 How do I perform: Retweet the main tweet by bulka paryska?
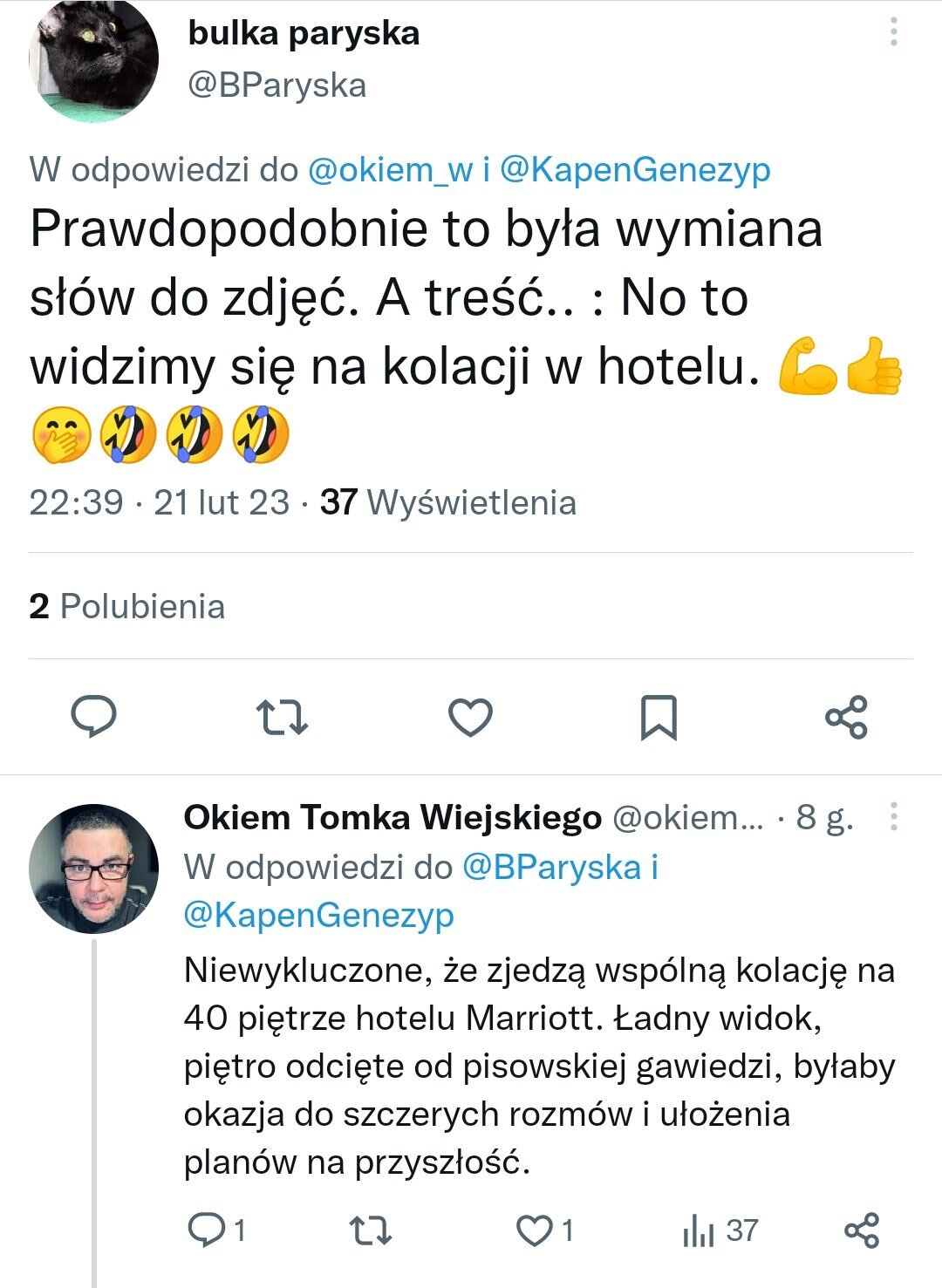[x=282, y=717]
